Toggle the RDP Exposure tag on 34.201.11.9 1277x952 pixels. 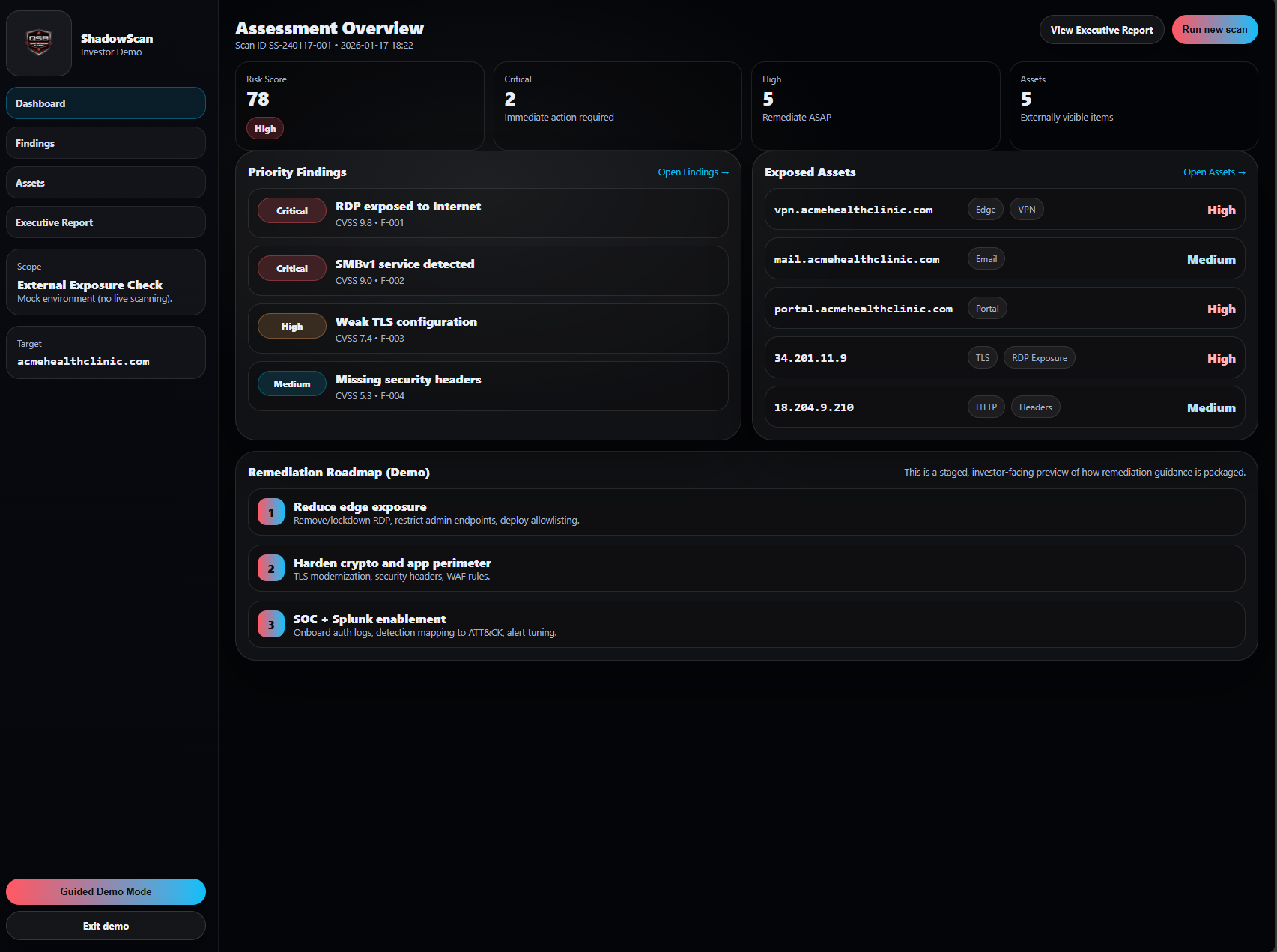[x=1039, y=357]
